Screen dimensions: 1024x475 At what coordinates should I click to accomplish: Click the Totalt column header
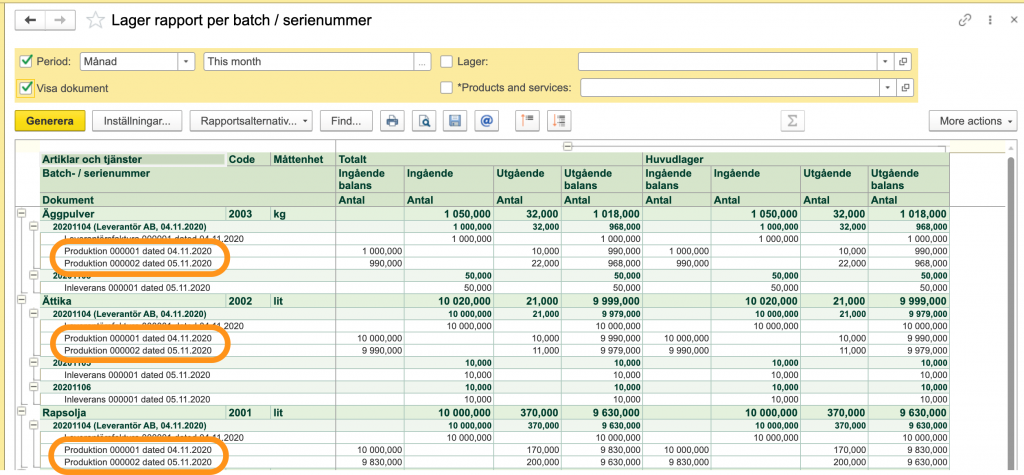(490, 159)
